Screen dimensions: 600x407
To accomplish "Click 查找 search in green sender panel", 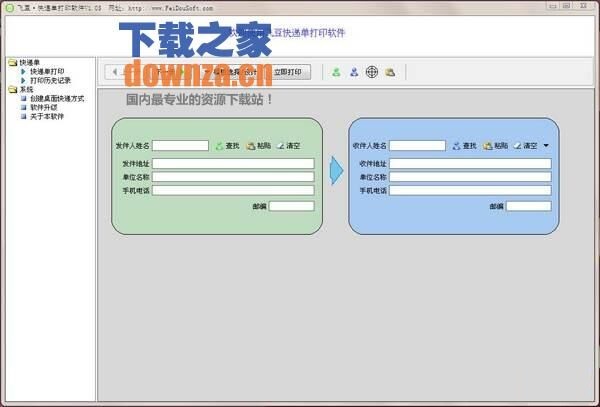I will click(228, 146).
